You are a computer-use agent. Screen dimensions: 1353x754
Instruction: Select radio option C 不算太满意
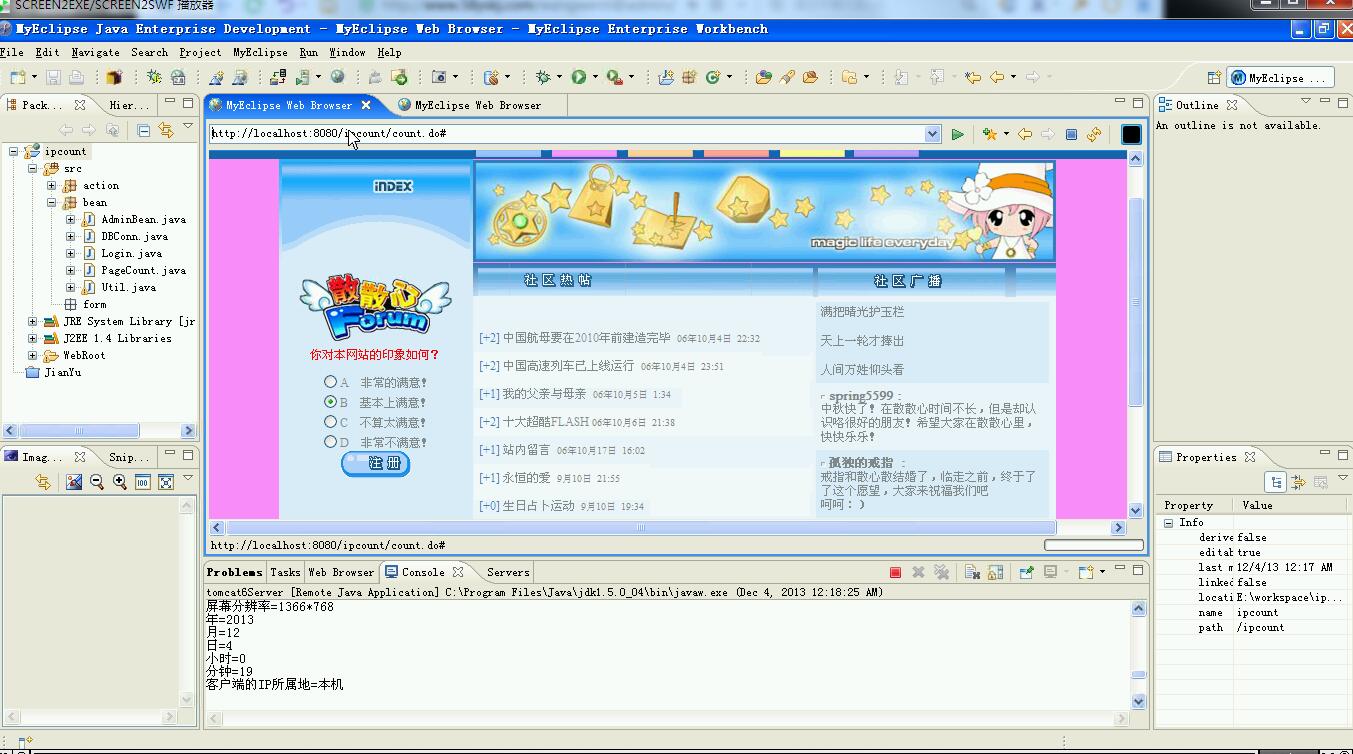[330, 422]
